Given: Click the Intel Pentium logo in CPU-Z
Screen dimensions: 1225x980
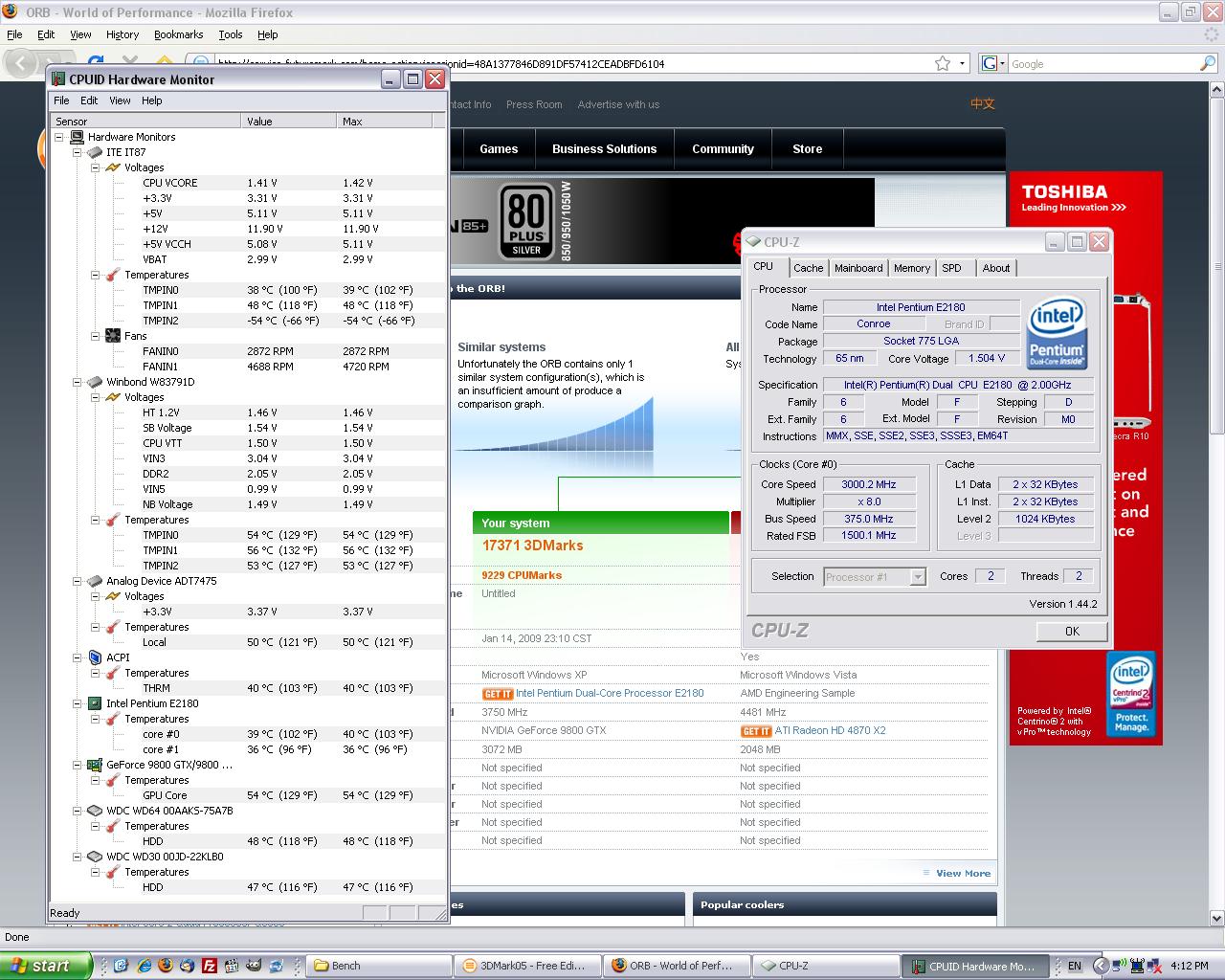Looking at the screenshot, I should point(1057,334).
